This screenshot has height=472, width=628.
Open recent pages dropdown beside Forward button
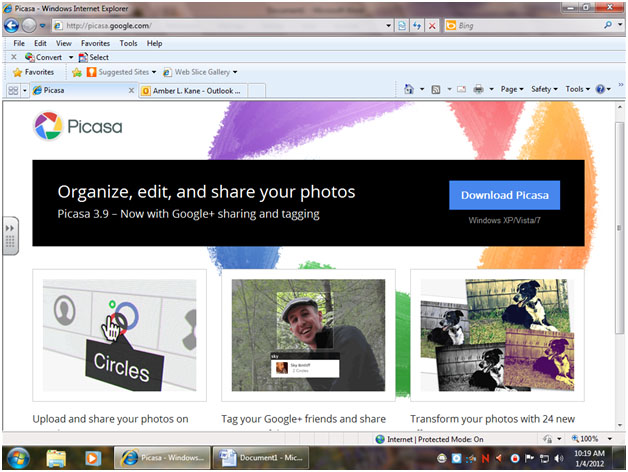[x=42, y=26]
